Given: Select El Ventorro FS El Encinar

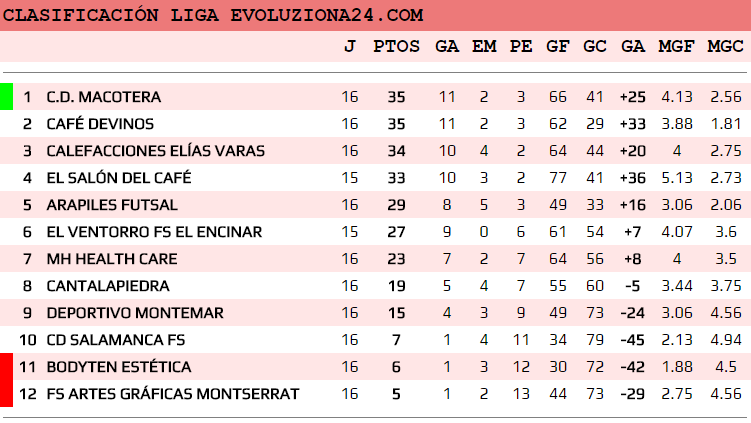Looking at the screenshot, I should (x=154, y=232).
